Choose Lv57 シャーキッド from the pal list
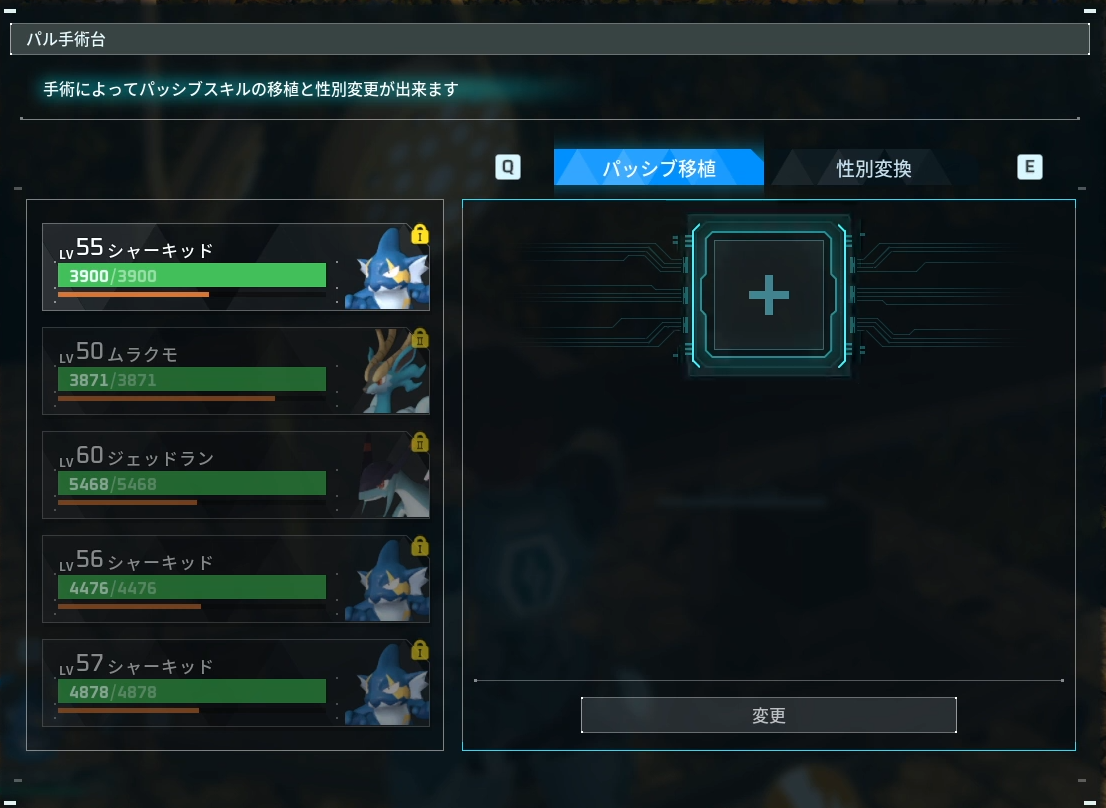The image size is (1106, 808). click(x=236, y=683)
